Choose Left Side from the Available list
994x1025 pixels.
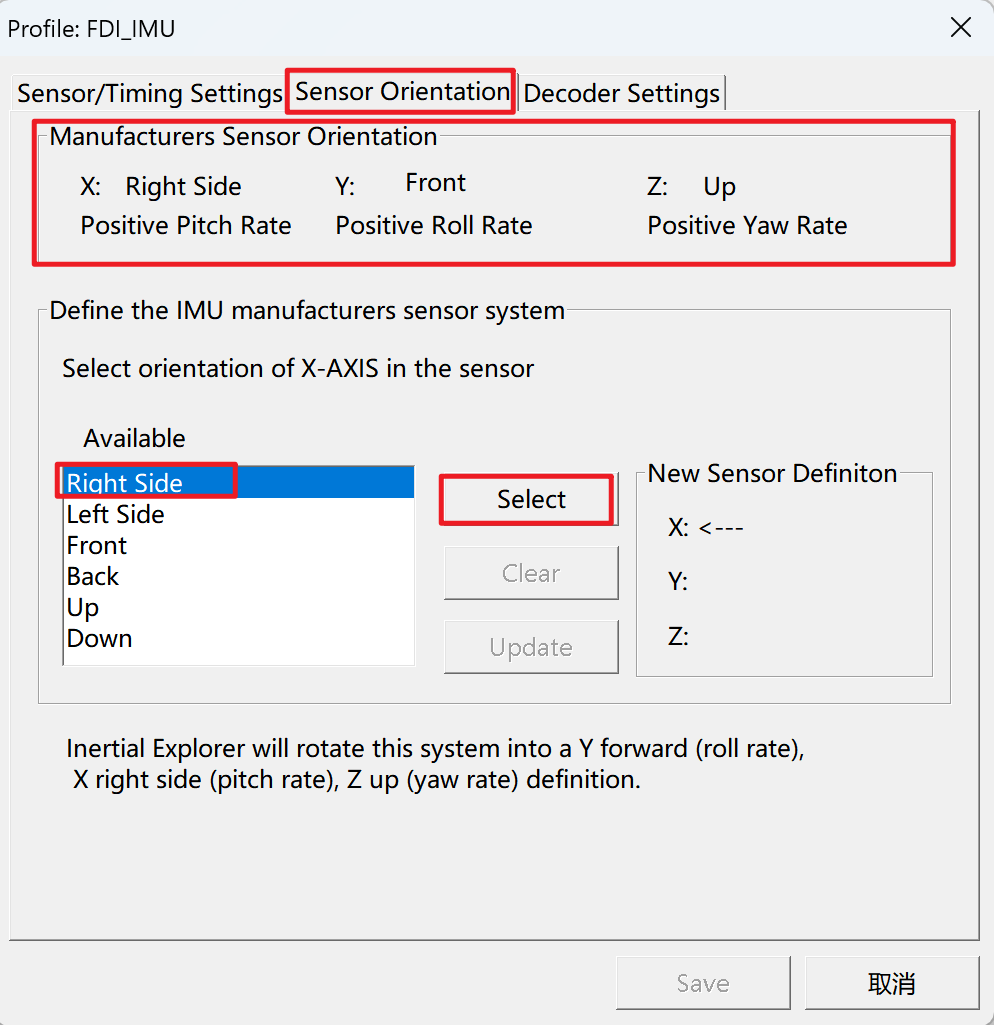[239, 514]
